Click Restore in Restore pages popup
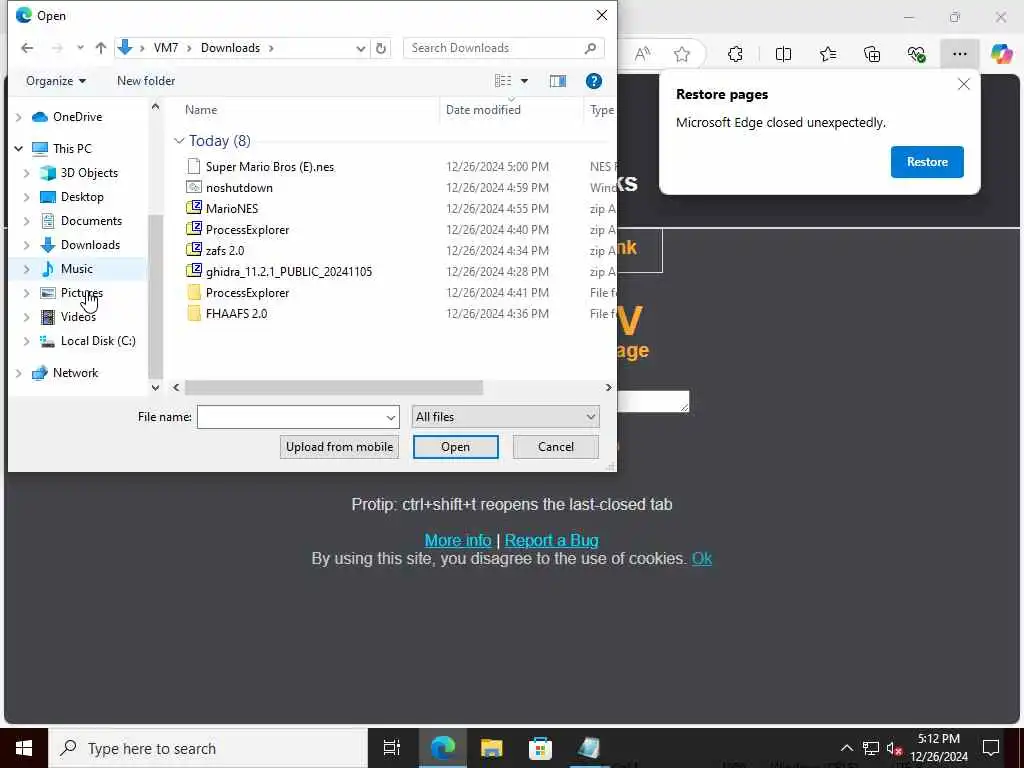Screen dimensions: 1024x768 click(927, 162)
